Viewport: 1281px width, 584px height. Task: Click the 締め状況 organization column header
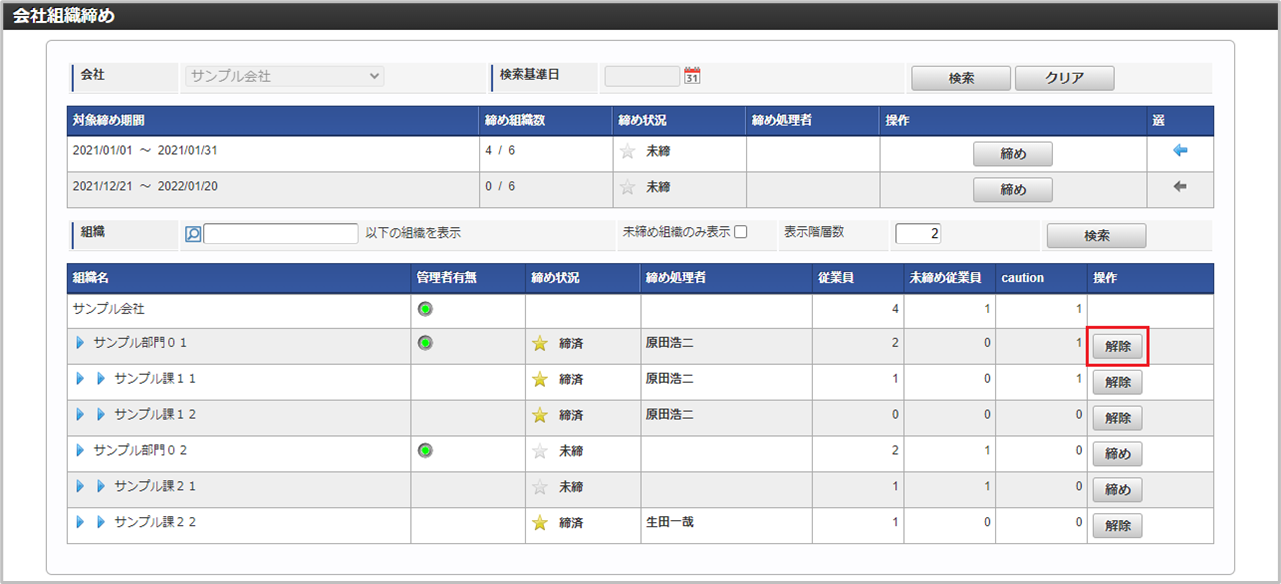pyautogui.click(x=555, y=278)
